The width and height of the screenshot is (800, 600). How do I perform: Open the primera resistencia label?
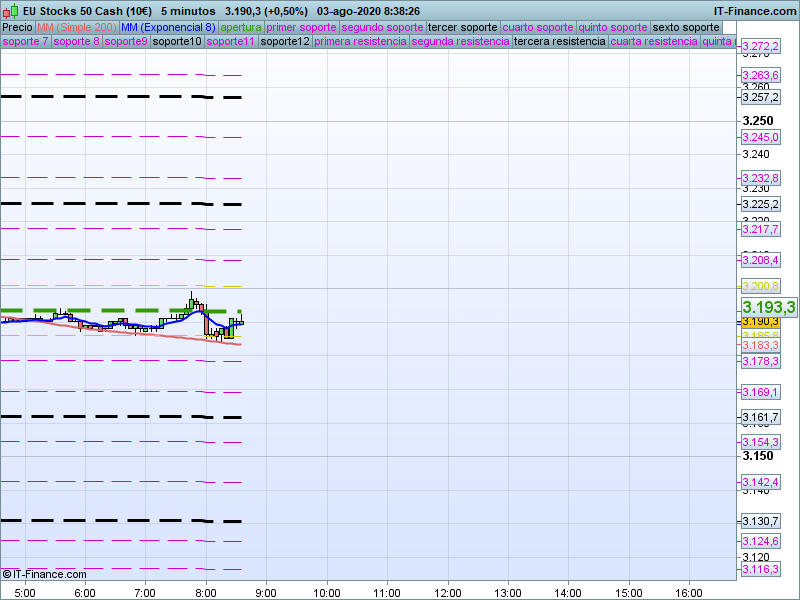(360, 42)
